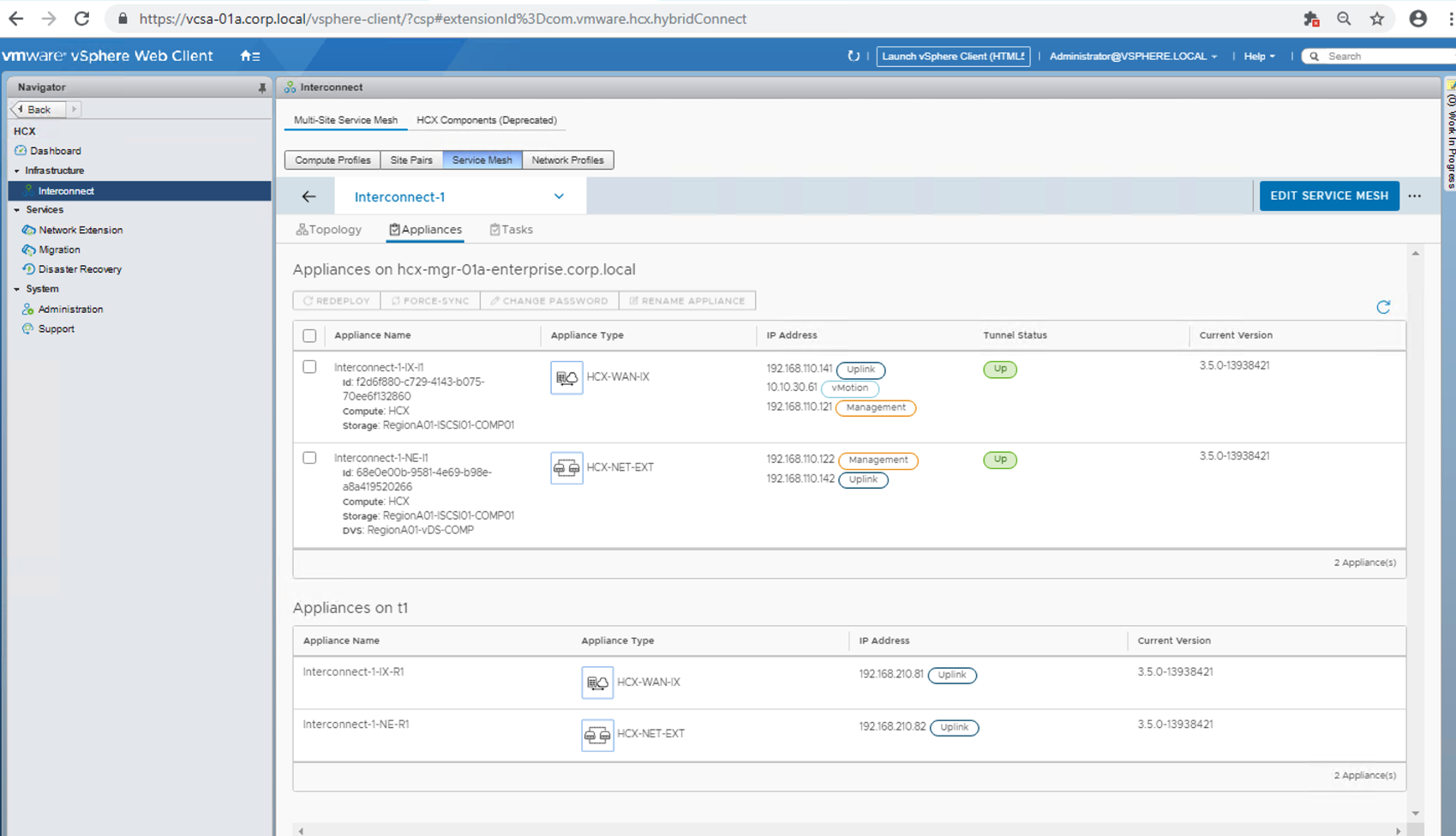Switch to the Topology tab
1456x836 pixels.
tap(329, 230)
